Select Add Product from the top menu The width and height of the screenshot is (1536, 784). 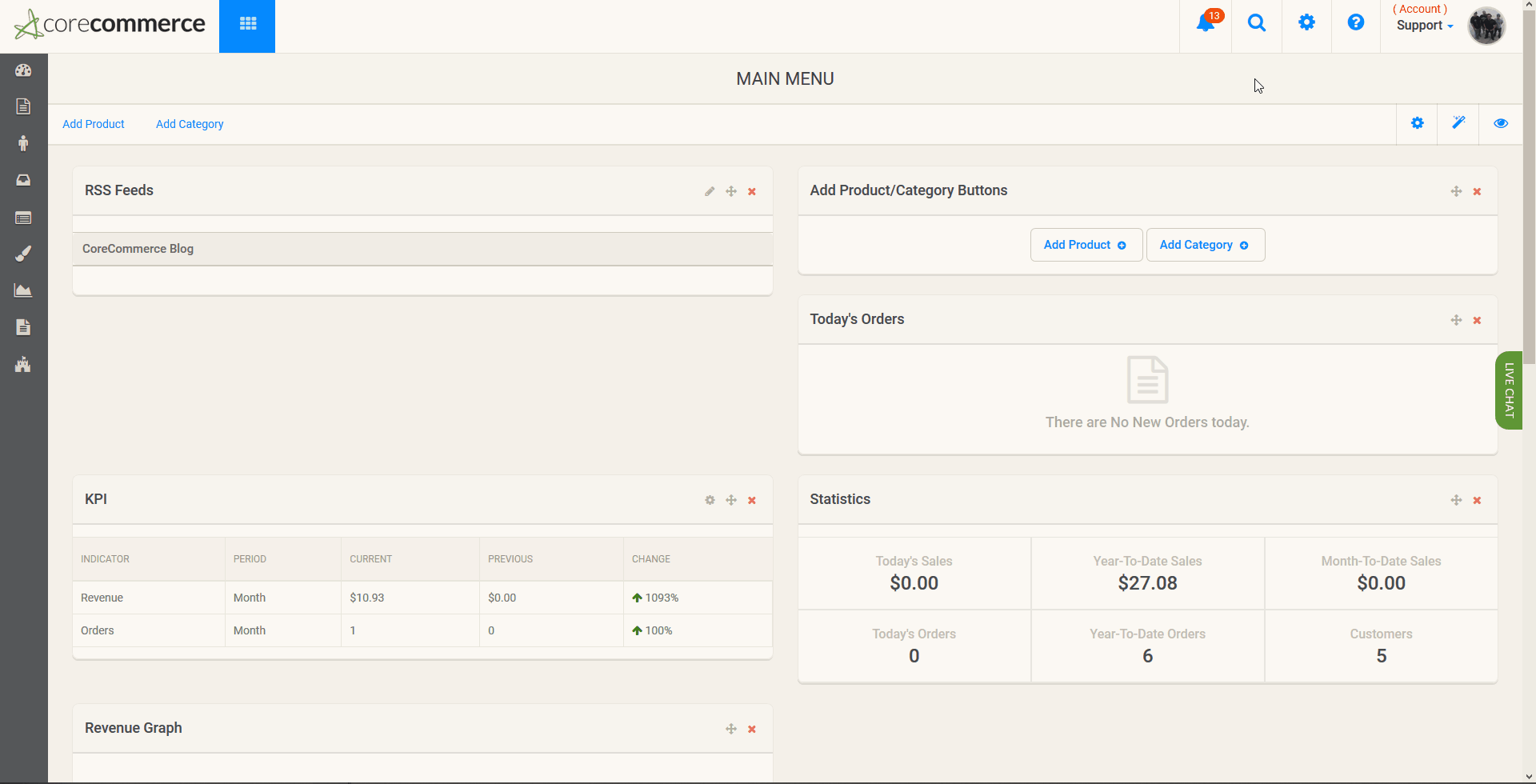click(94, 124)
